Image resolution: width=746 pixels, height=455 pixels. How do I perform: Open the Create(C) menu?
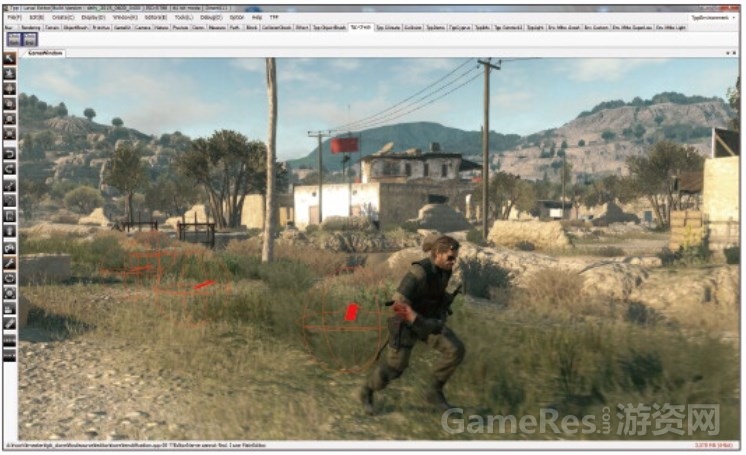(63, 17)
